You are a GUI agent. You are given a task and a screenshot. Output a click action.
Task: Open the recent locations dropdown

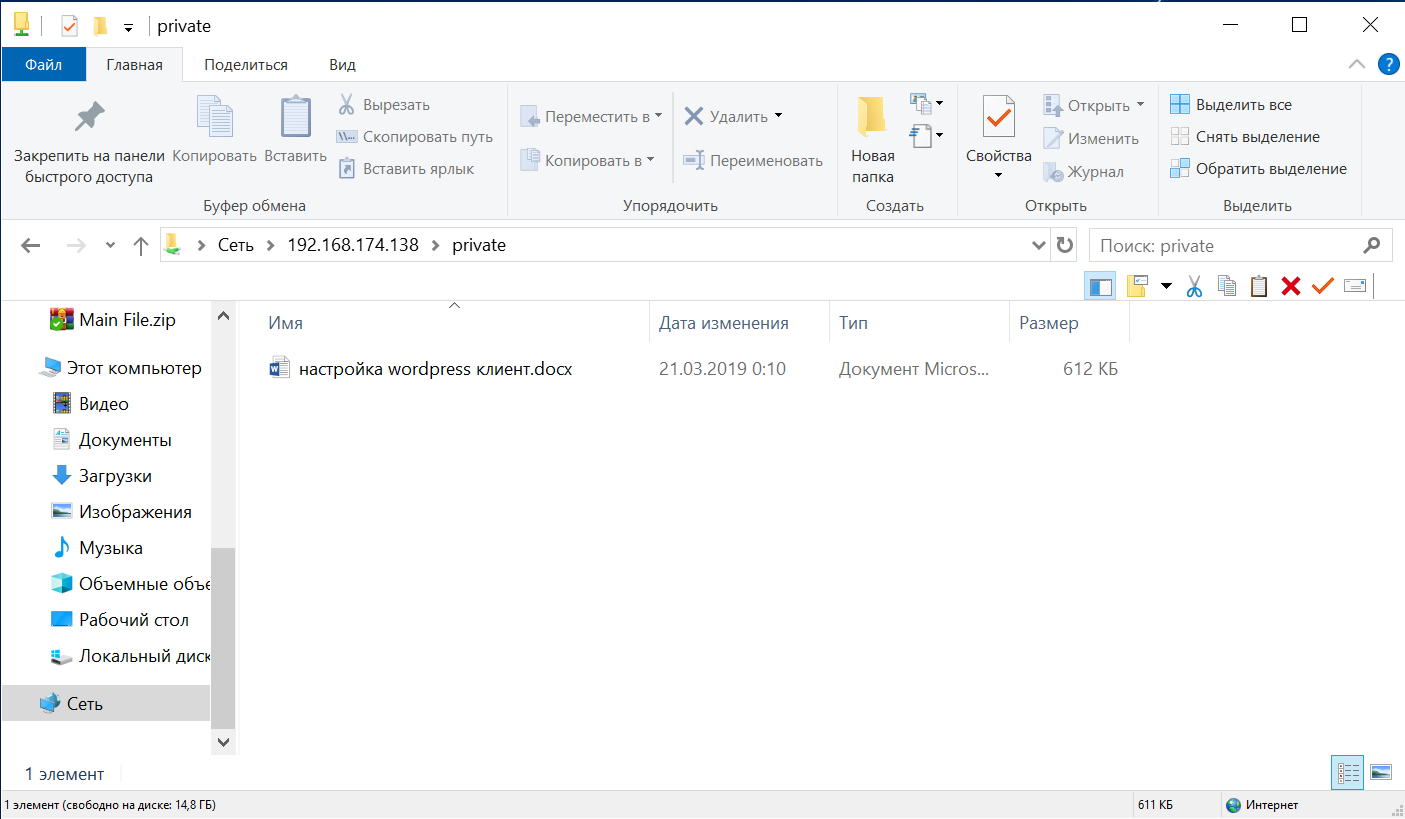click(110, 245)
